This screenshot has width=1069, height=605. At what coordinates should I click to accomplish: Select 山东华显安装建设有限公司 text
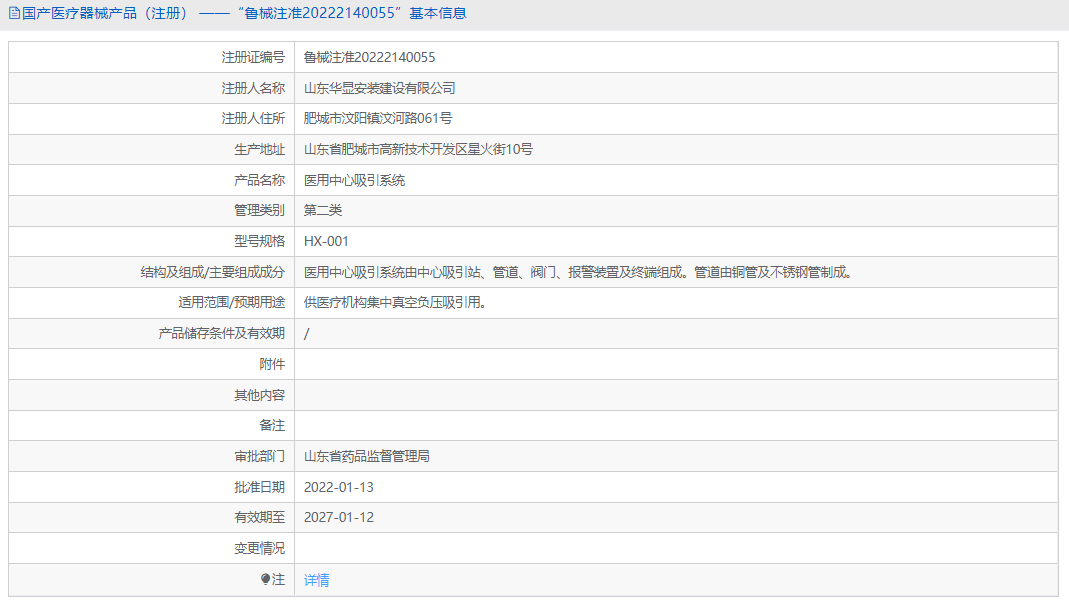coord(379,88)
